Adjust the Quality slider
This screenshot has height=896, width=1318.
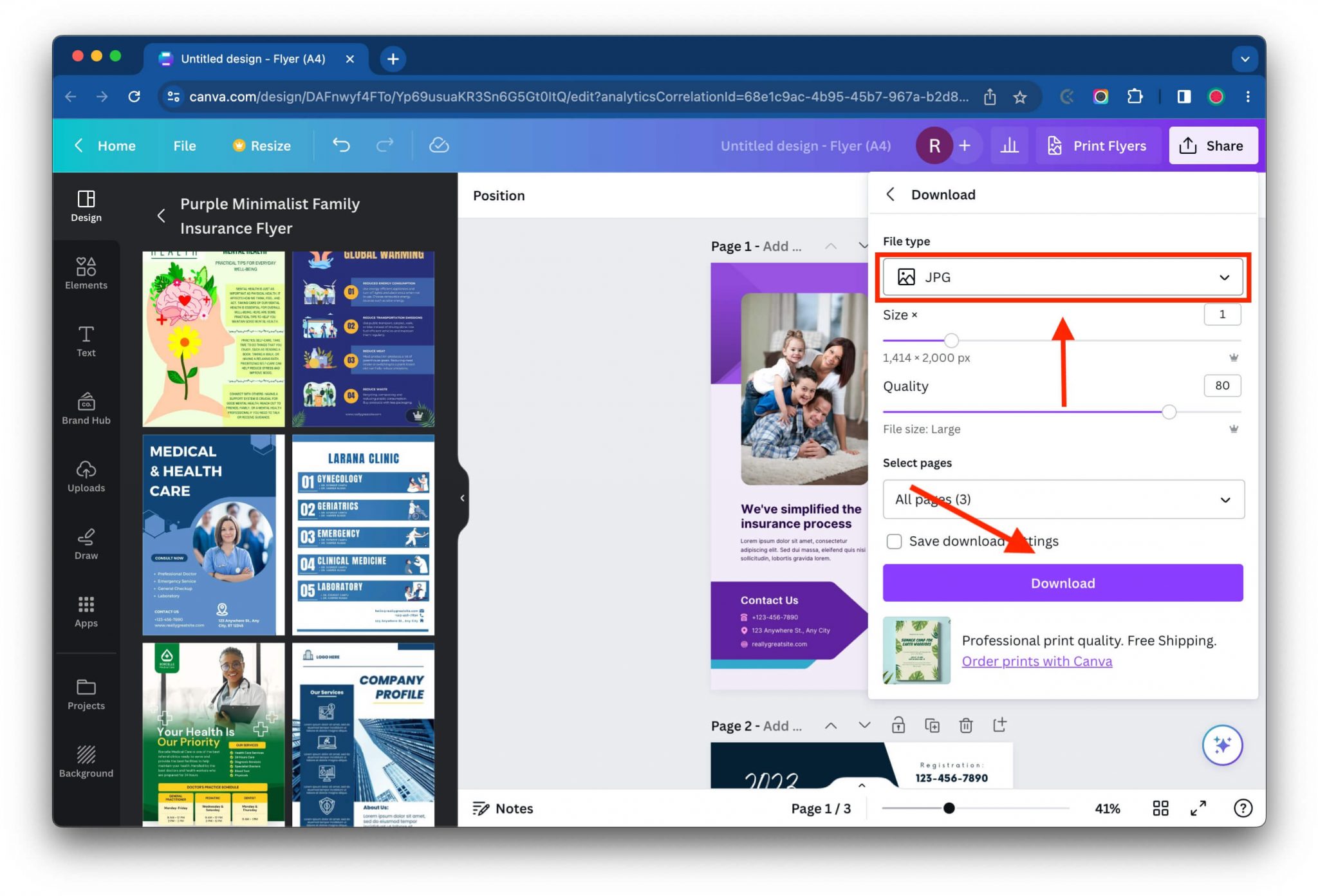pos(1169,412)
